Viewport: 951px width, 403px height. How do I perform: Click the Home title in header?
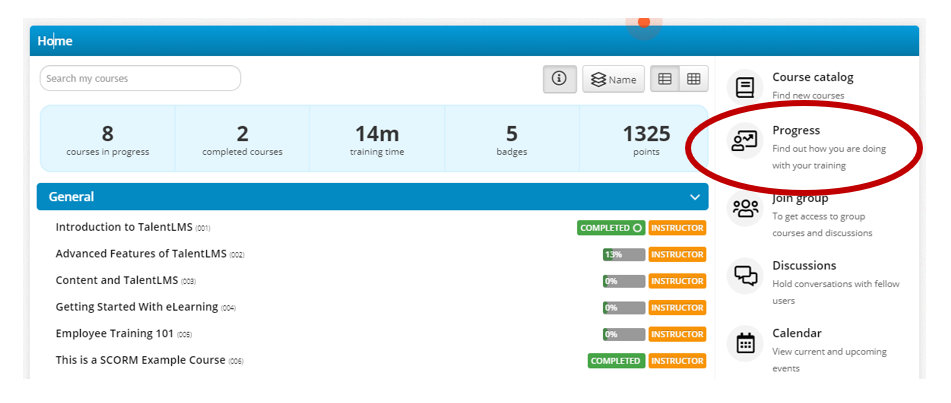pyautogui.click(x=55, y=41)
